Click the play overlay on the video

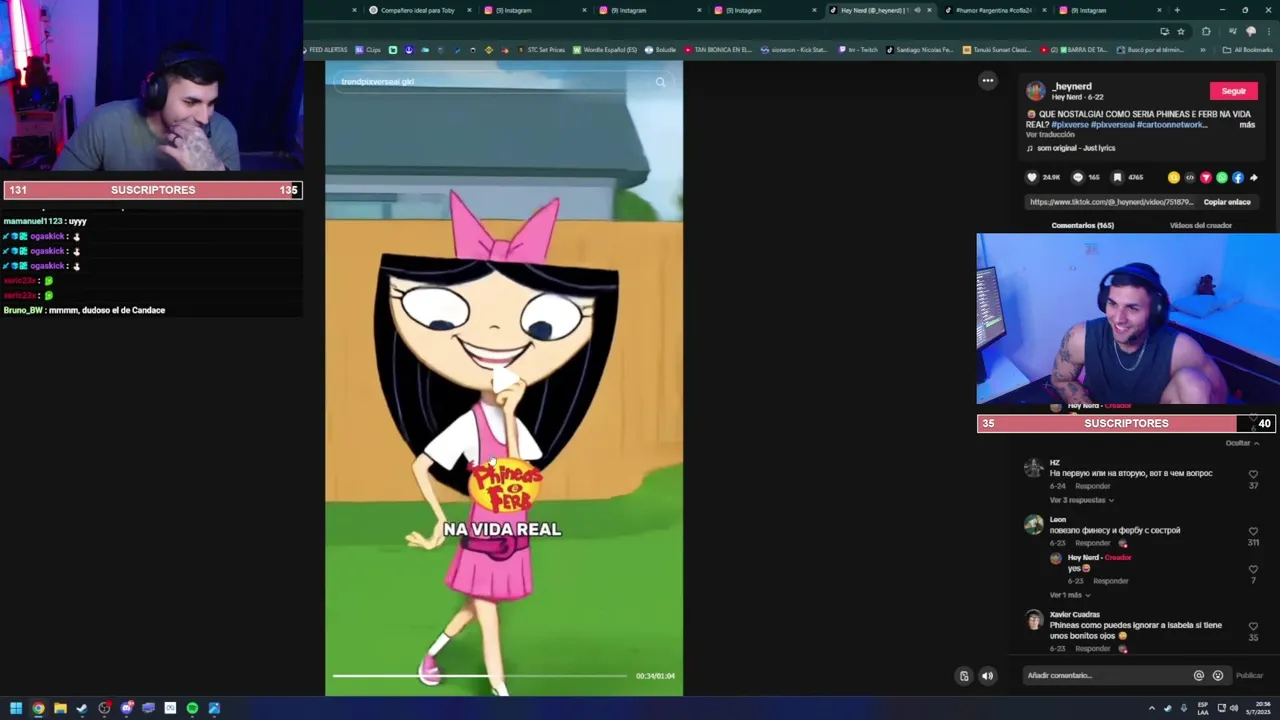[x=505, y=378]
